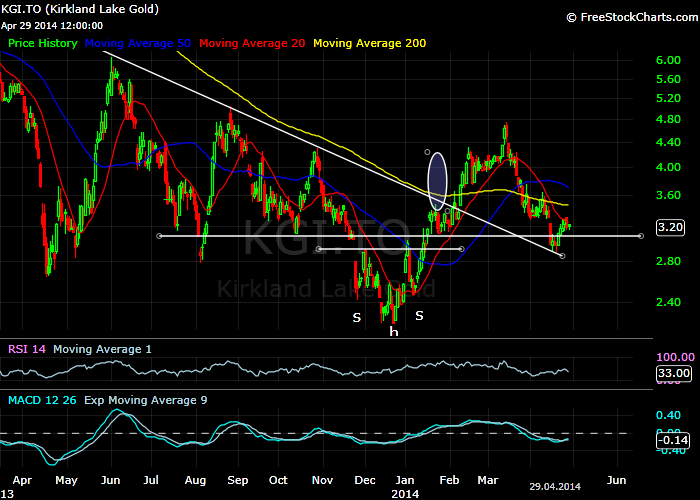
Task: Click the 3.60 price axis label
Action: (x=668, y=195)
